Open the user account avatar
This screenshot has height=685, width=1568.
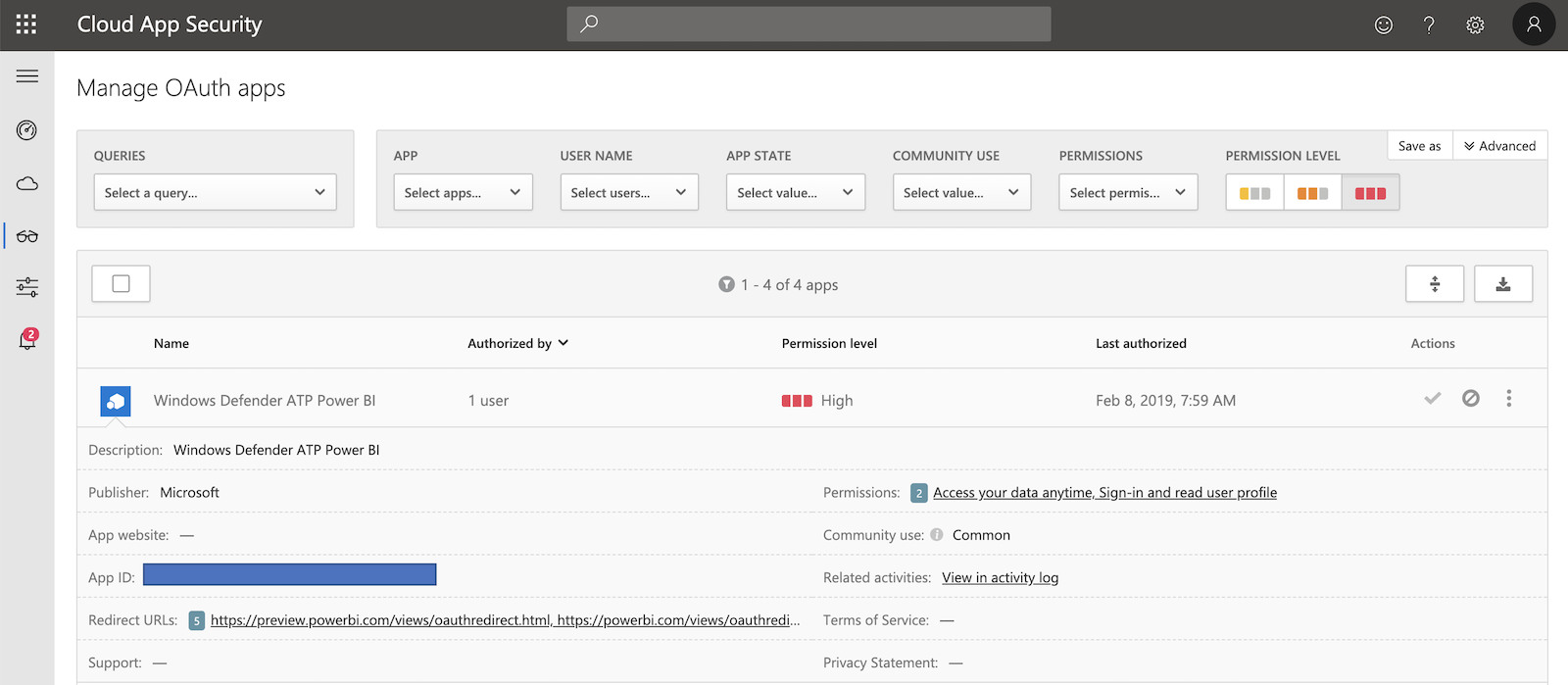tap(1534, 24)
